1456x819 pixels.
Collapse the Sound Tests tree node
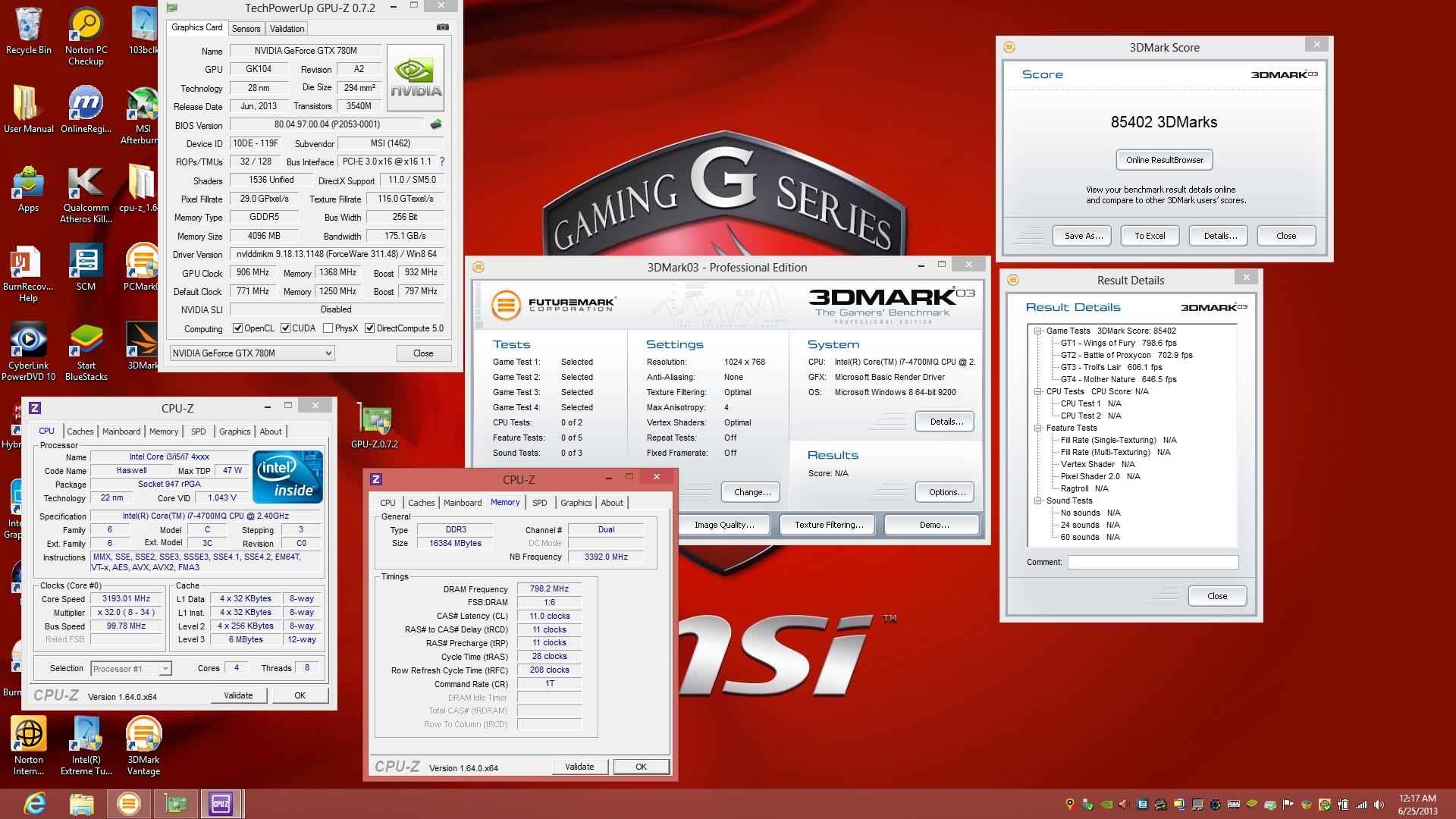pos(1038,500)
